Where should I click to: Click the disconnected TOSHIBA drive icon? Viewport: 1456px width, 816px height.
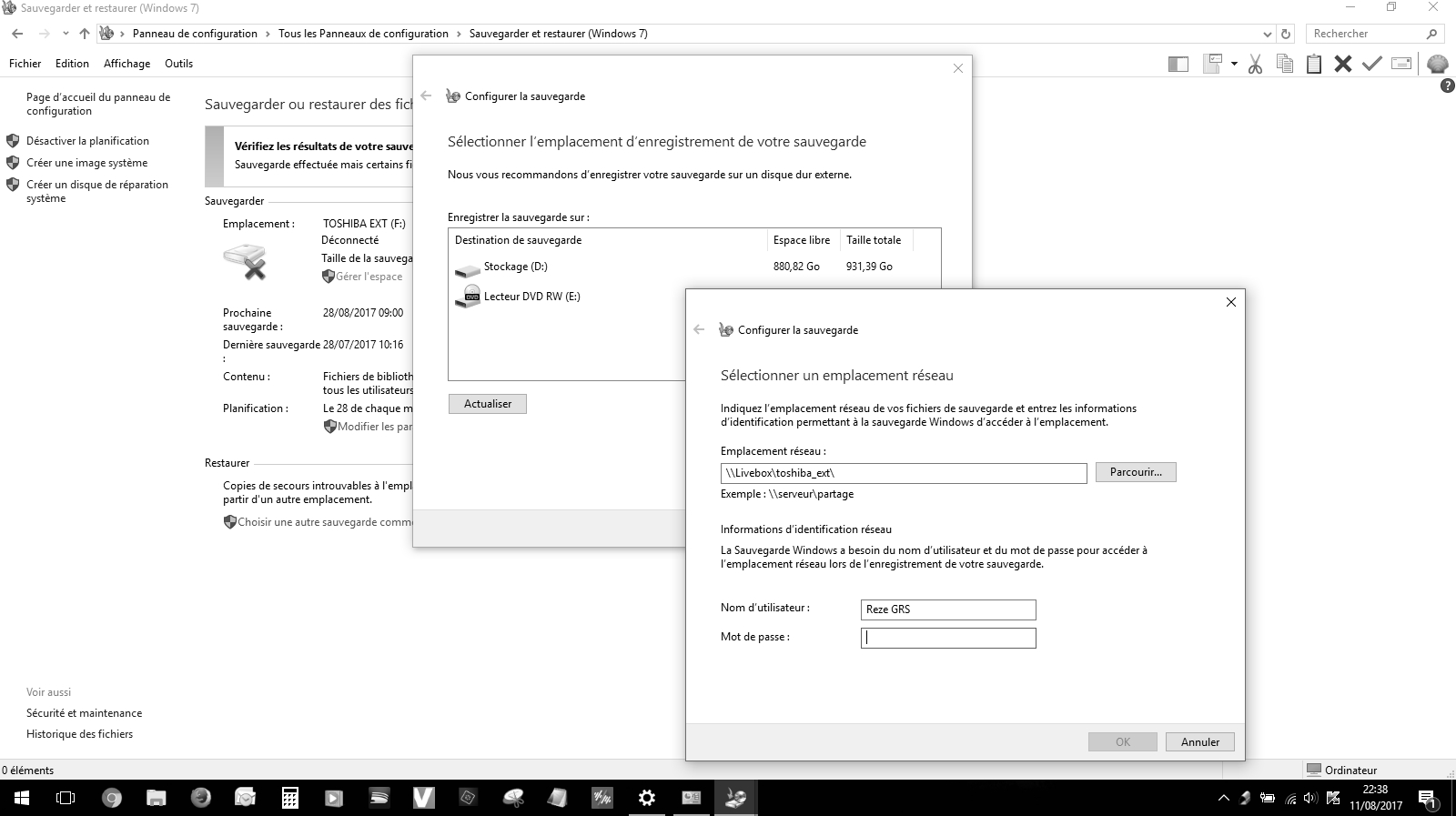245,261
